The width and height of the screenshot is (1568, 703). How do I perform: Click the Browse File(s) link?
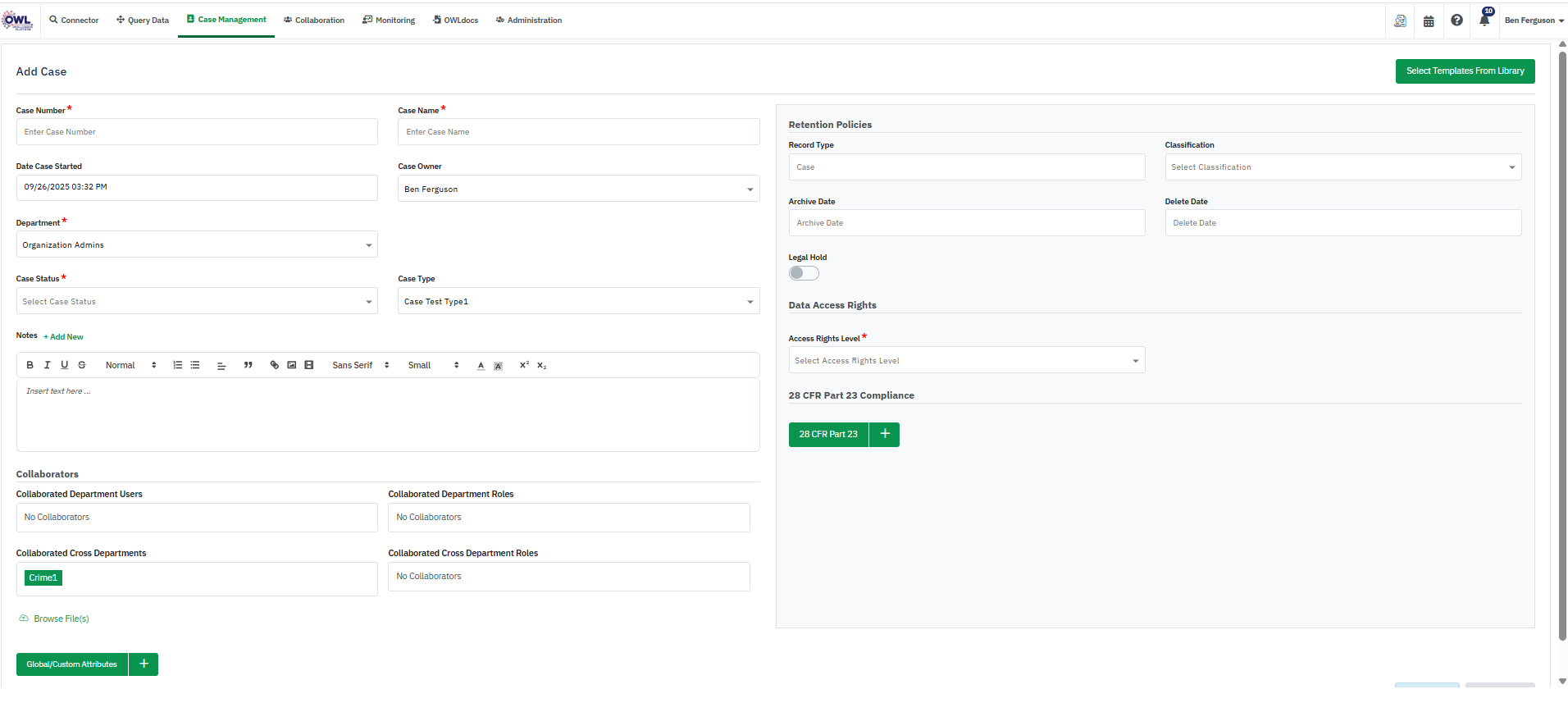point(61,619)
